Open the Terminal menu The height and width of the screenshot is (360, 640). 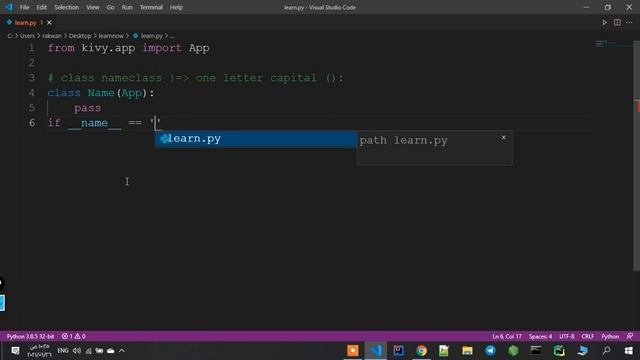151,7
